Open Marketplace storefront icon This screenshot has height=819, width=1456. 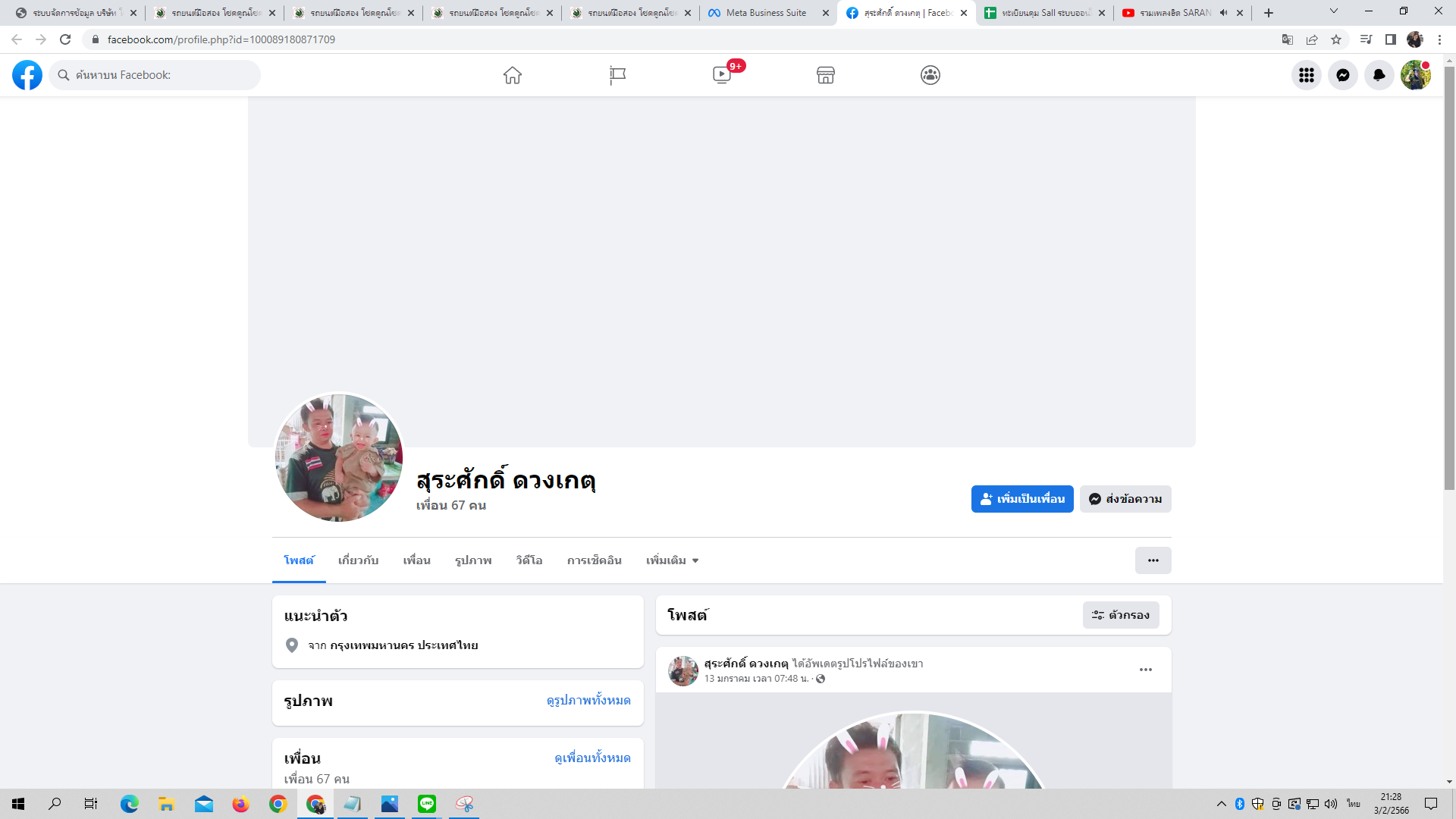826,75
